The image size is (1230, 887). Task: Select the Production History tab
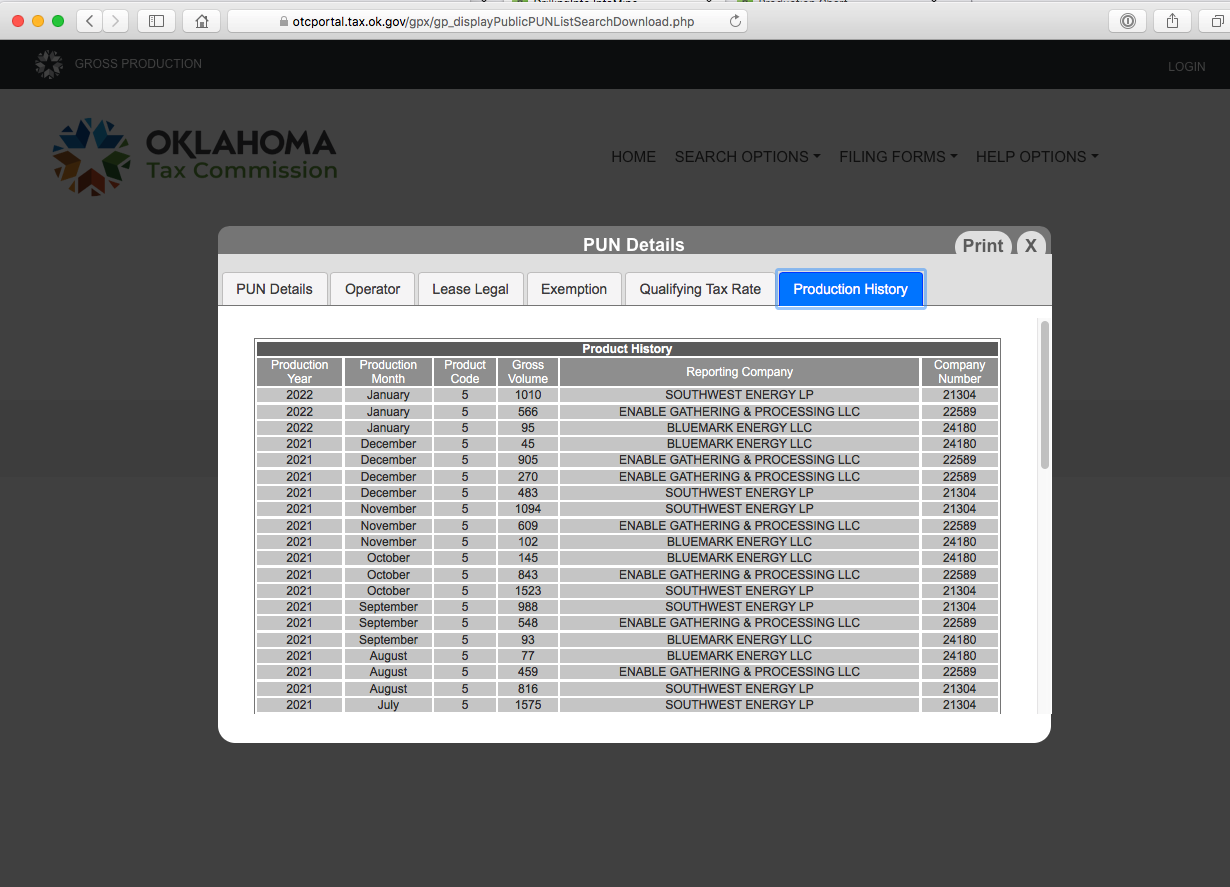point(851,289)
